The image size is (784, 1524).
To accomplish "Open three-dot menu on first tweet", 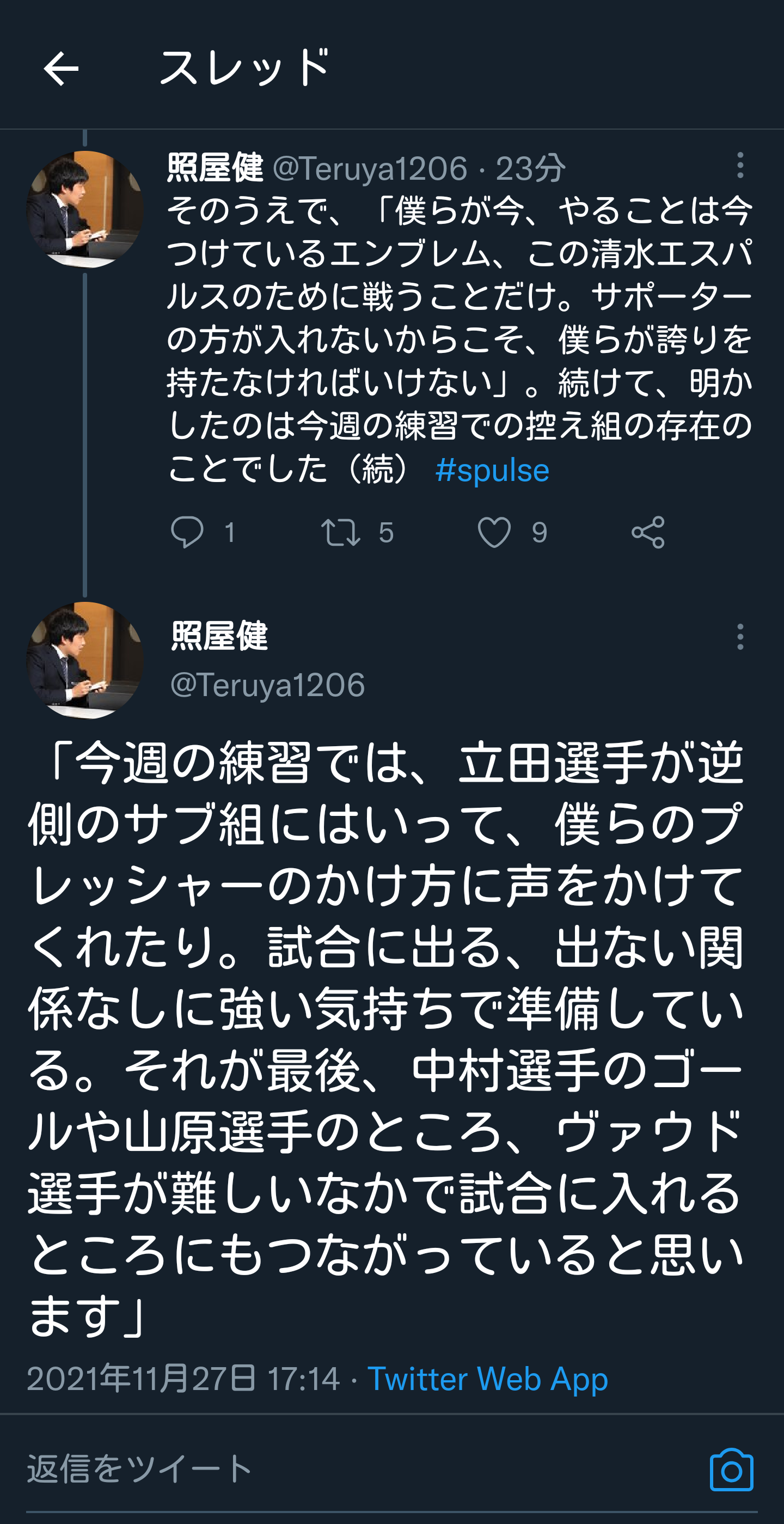I will [740, 165].
